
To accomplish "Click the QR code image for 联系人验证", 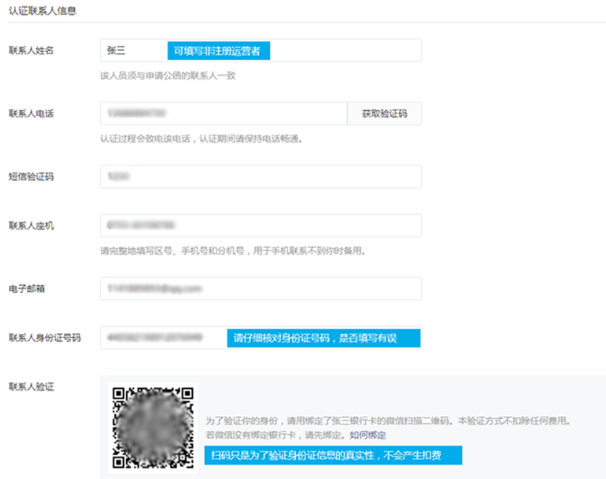I will point(153,428).
